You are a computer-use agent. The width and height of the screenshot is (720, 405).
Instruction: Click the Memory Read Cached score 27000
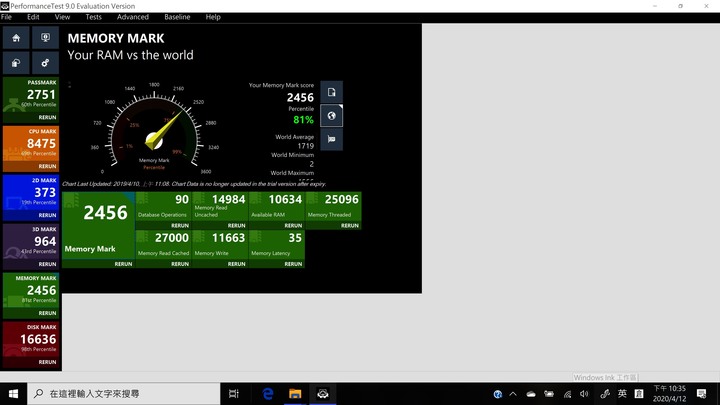click(172, 238)
